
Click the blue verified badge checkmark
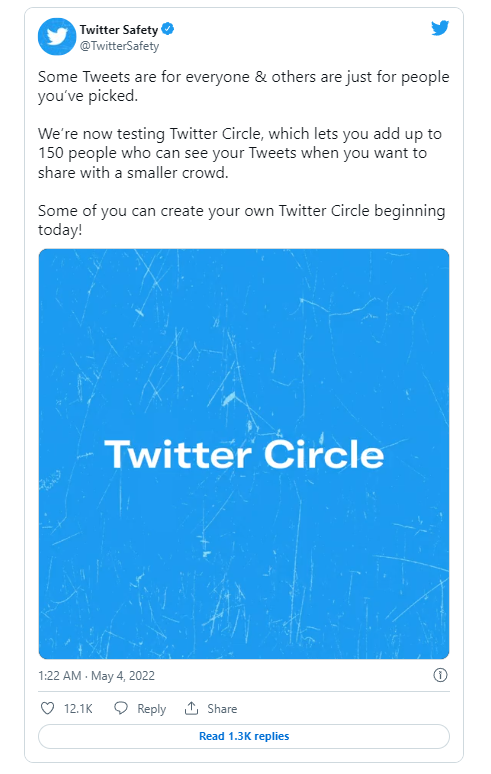168,29
